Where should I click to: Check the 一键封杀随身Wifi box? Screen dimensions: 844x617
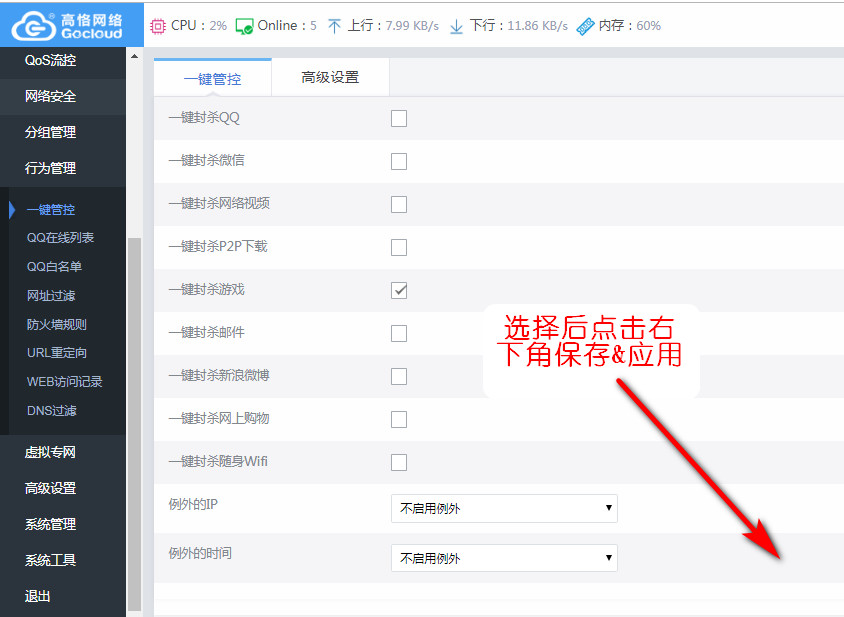point(399,462)
